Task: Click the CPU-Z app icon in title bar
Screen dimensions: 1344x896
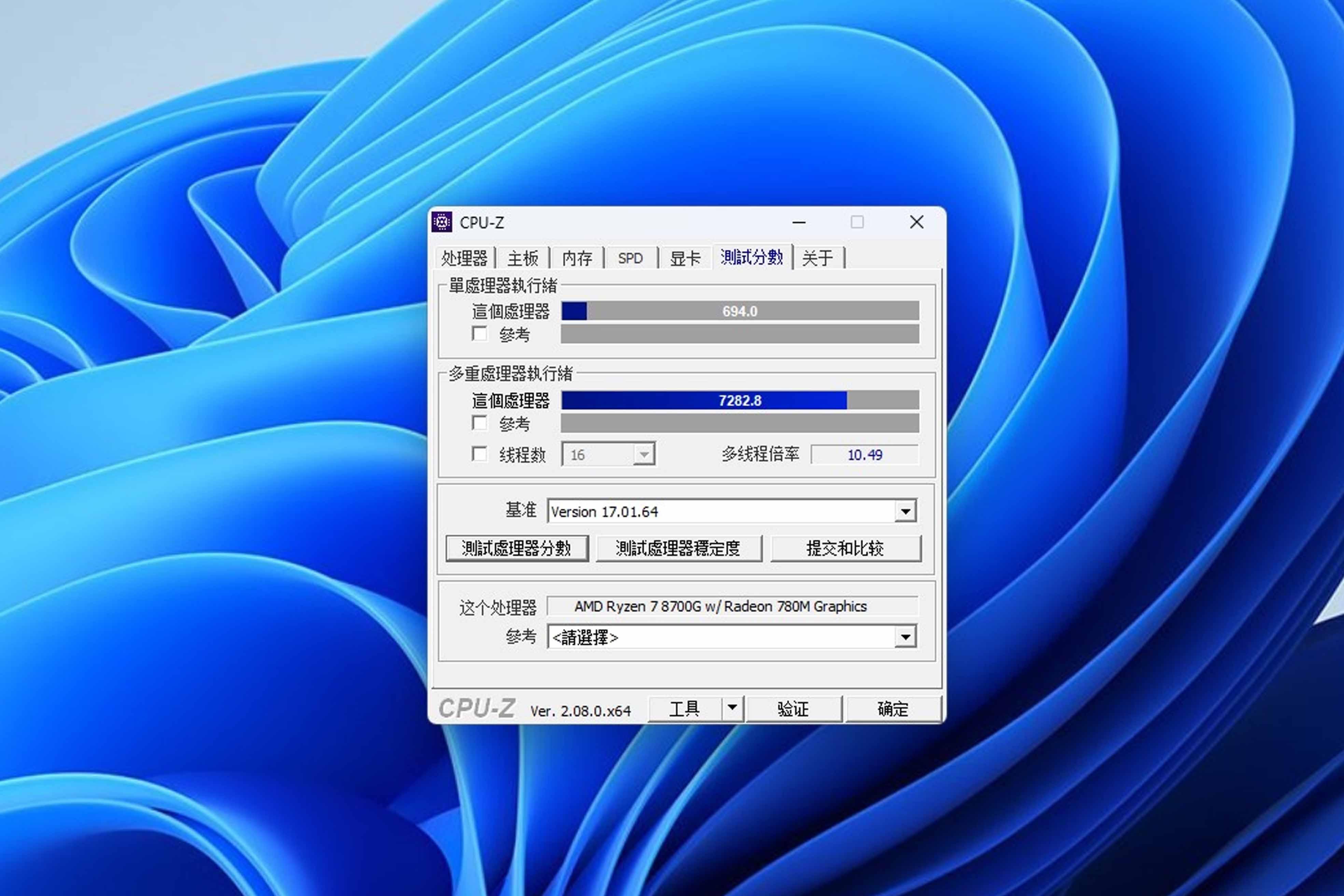Action: (442, 222)
